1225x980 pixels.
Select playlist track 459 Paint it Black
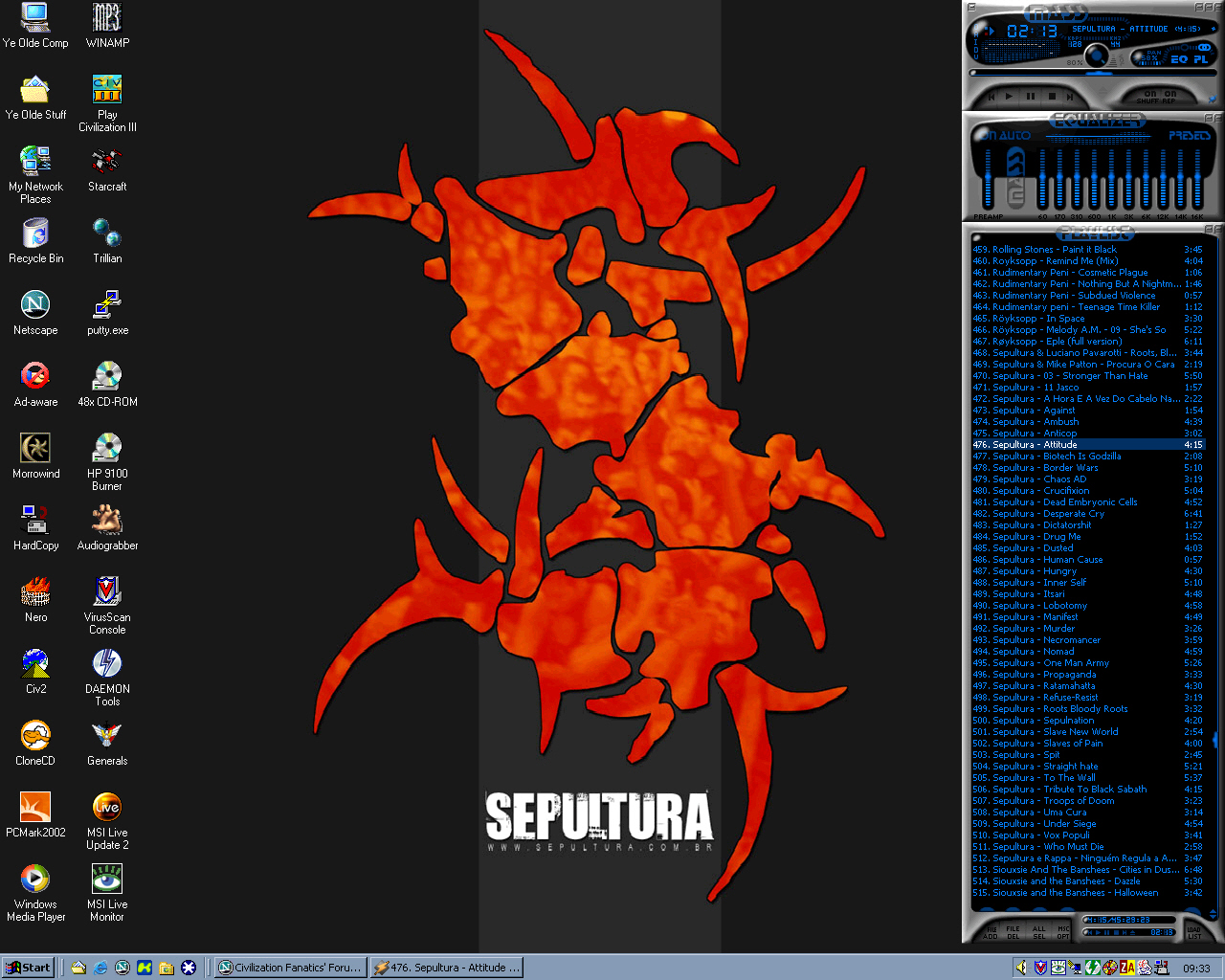[1087, 250]
